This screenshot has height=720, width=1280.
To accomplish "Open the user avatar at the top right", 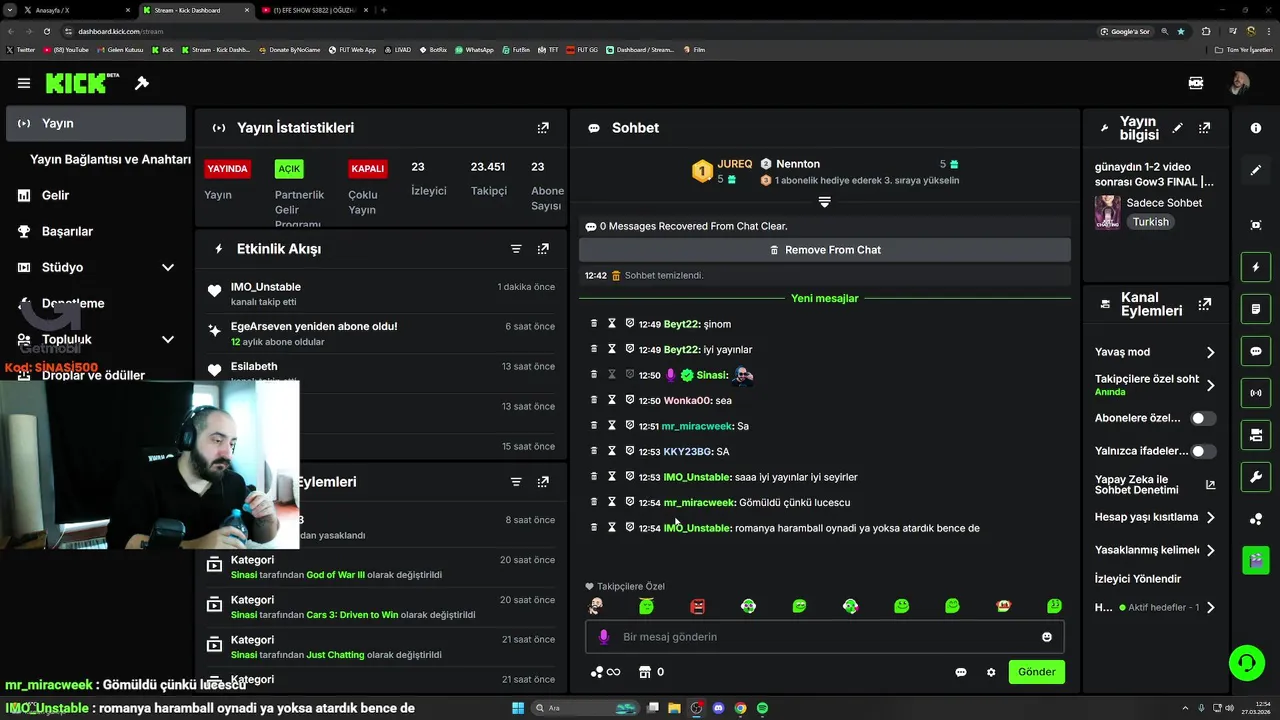I will (x=1240, y=83).
